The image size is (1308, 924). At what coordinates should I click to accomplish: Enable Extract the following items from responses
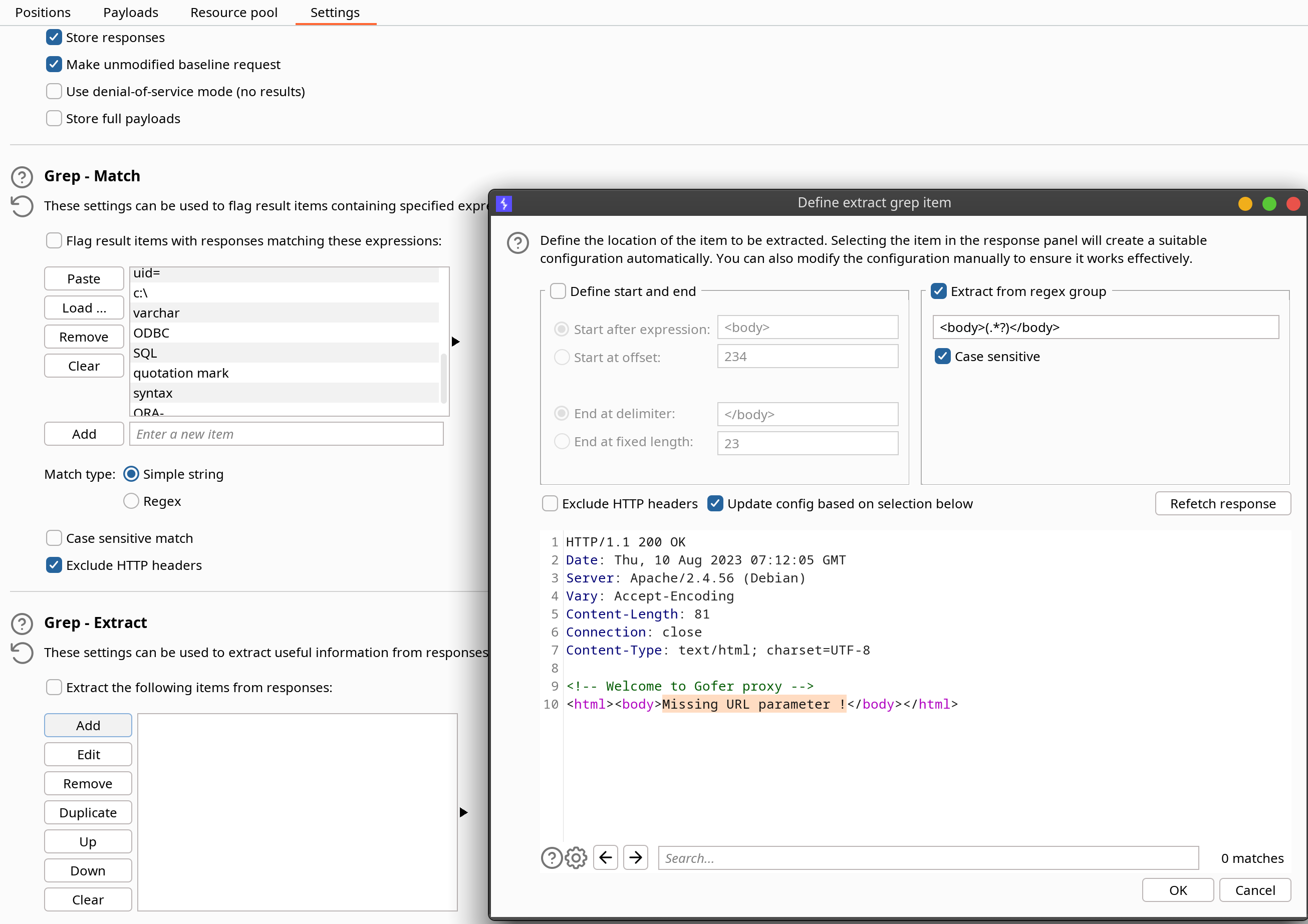pyautogui.click(x=54, y=687)
